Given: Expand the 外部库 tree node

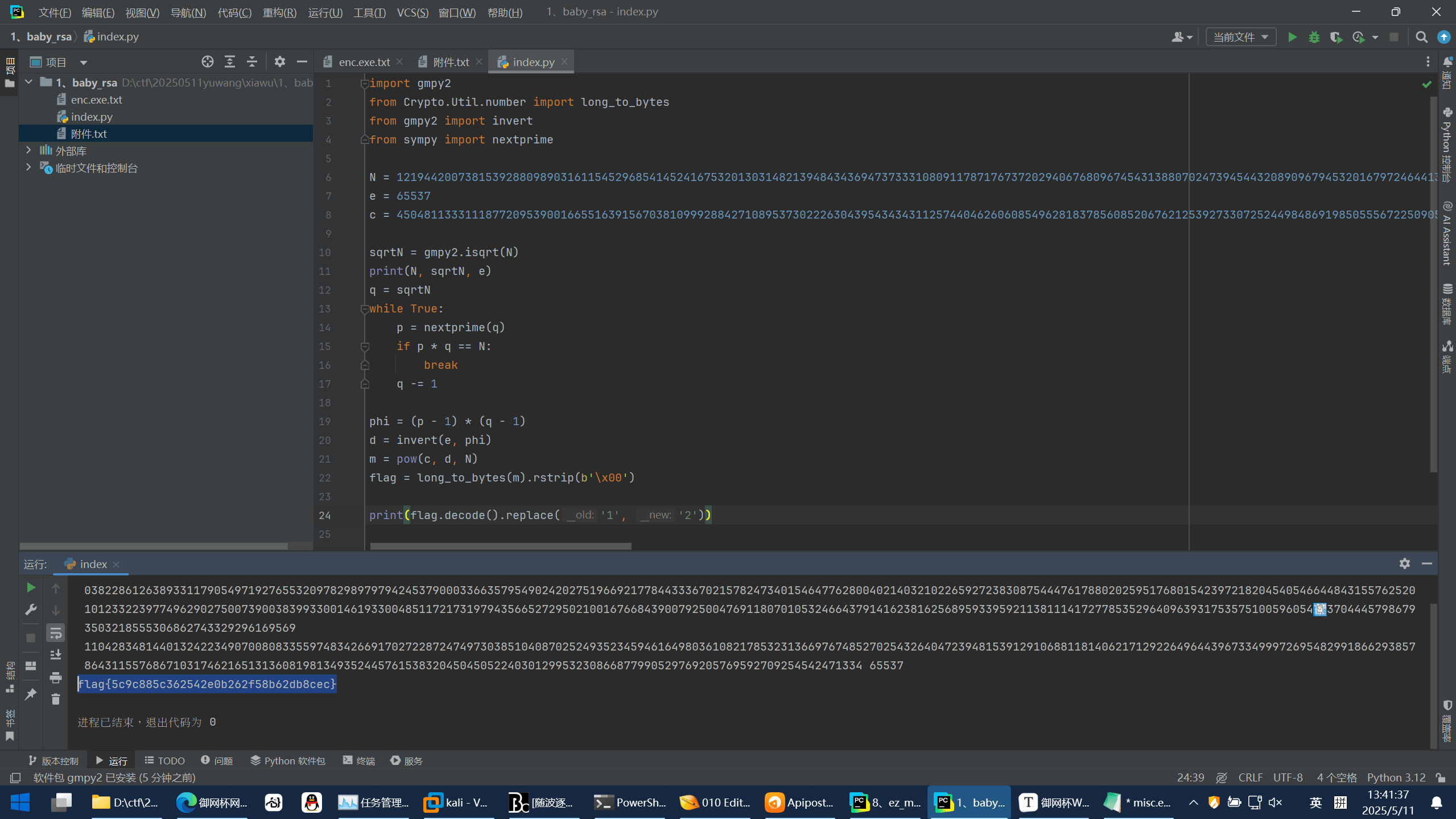Looking at the screenshot, I should (28, 150).
